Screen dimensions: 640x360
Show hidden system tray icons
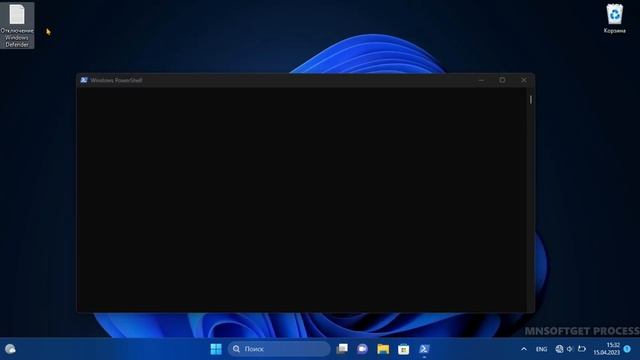pyautogui.click(x=524, y=349)
